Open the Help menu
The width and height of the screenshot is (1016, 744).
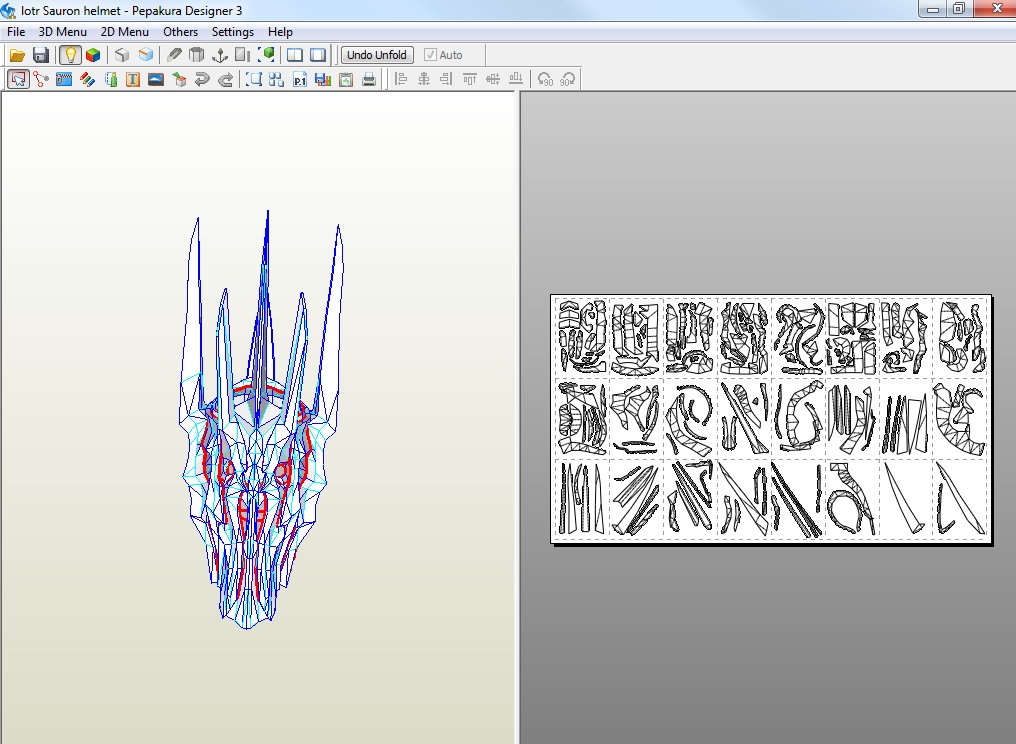280,32
